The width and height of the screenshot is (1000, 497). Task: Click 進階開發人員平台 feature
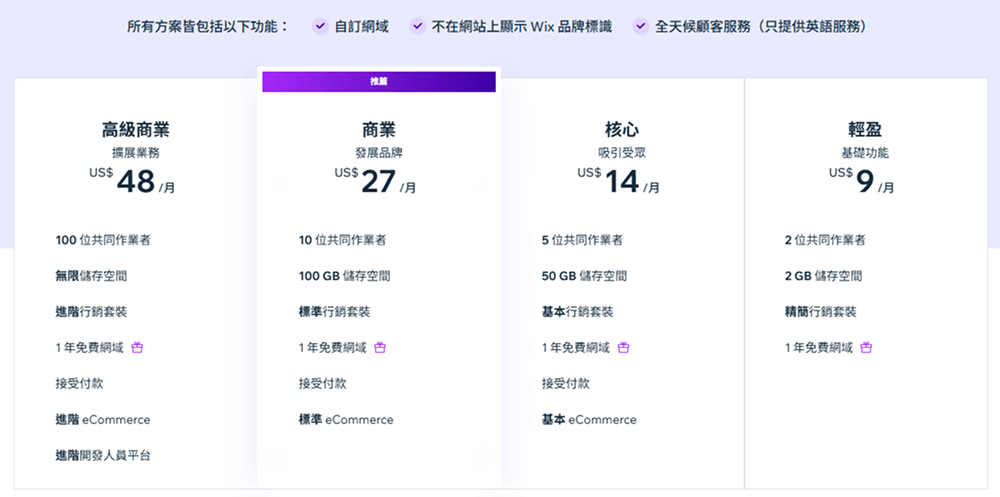(x=103, y=456)
